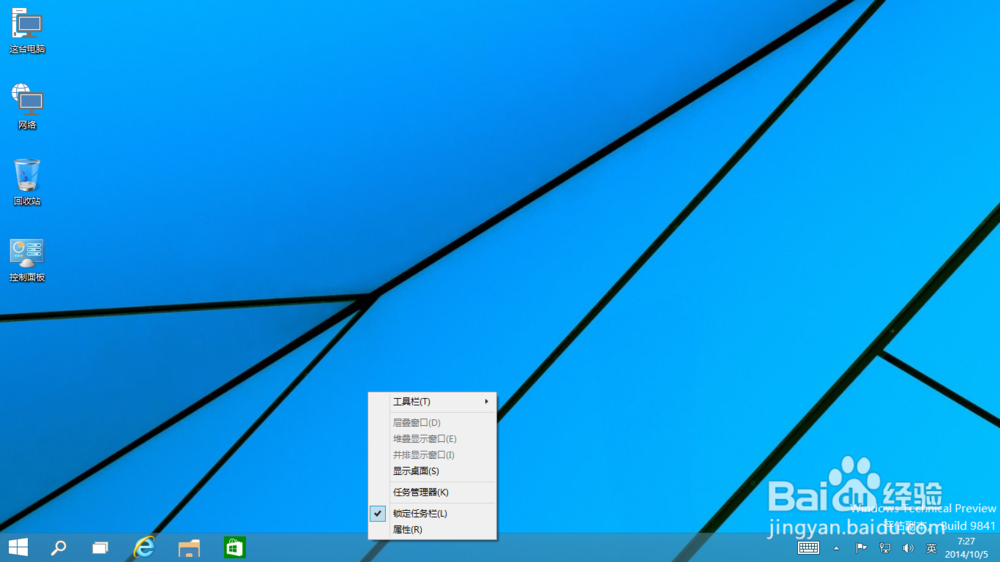Screen dimensions: 1000x562
Task: Select the 网络 desktop icon
Action: pyautogui.click(x=27, y=107)
